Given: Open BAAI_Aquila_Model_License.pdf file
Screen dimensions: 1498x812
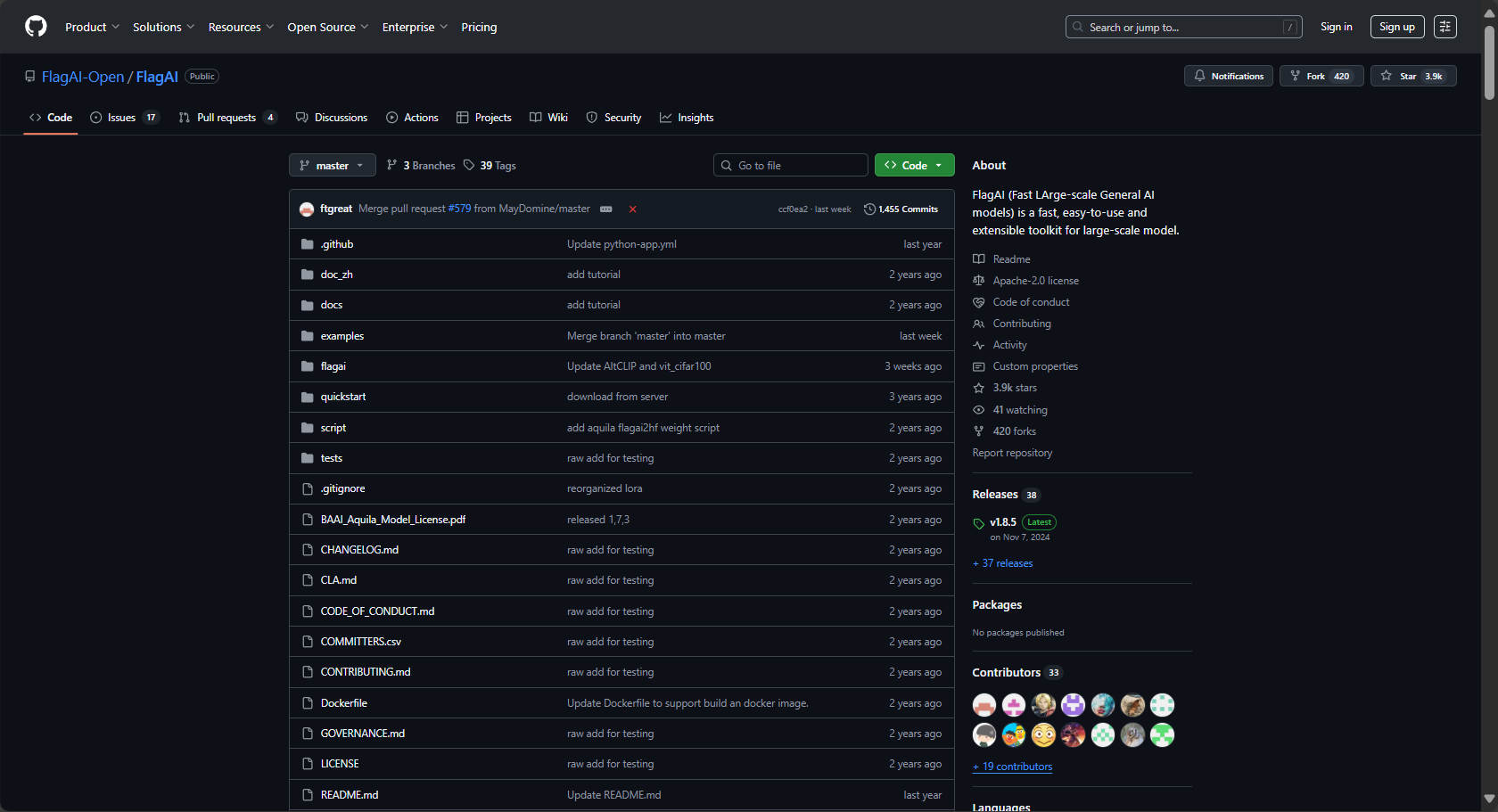Looking at the screenshot, I should (x=393, y=520).
